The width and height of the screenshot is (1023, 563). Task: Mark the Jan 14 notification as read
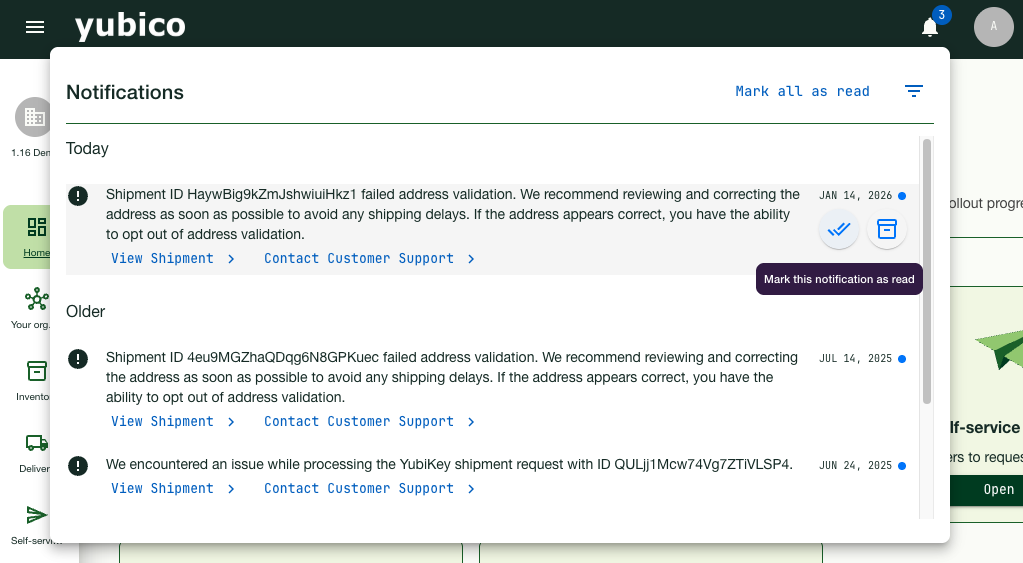point(839,229)
